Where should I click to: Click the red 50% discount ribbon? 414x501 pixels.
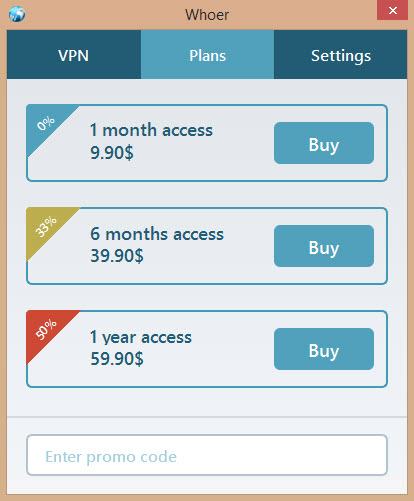[x=46, y=329]
